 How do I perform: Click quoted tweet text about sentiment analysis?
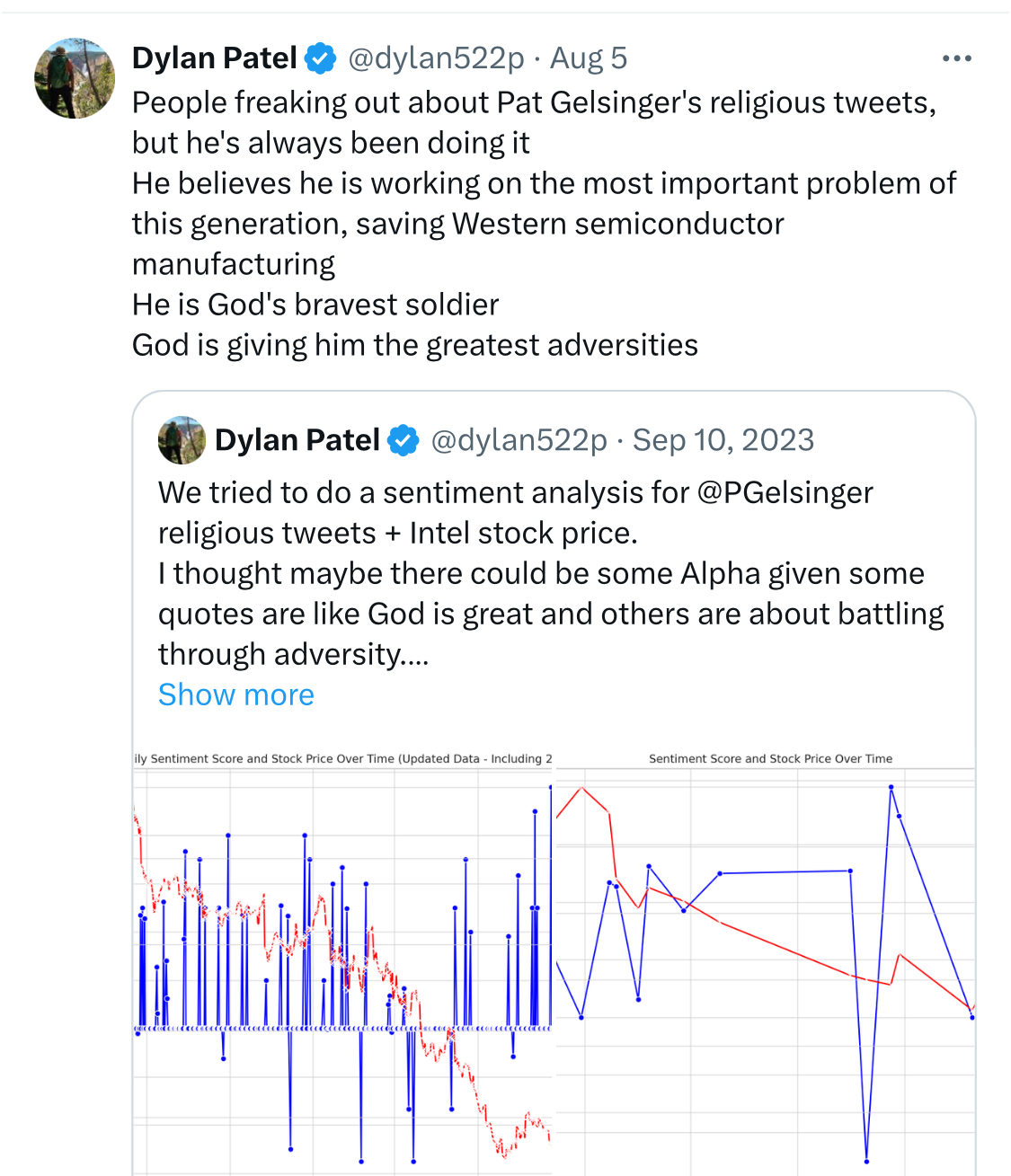tap(551, 573)
